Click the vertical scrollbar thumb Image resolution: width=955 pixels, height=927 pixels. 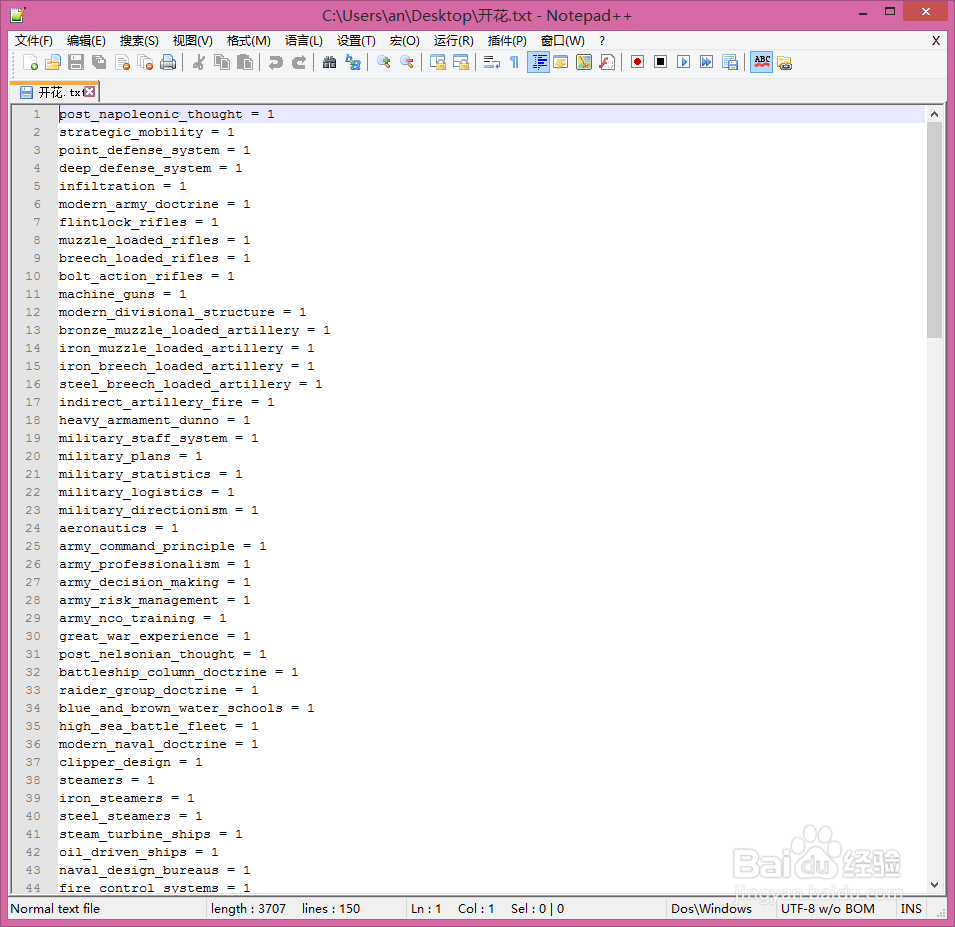934,230
